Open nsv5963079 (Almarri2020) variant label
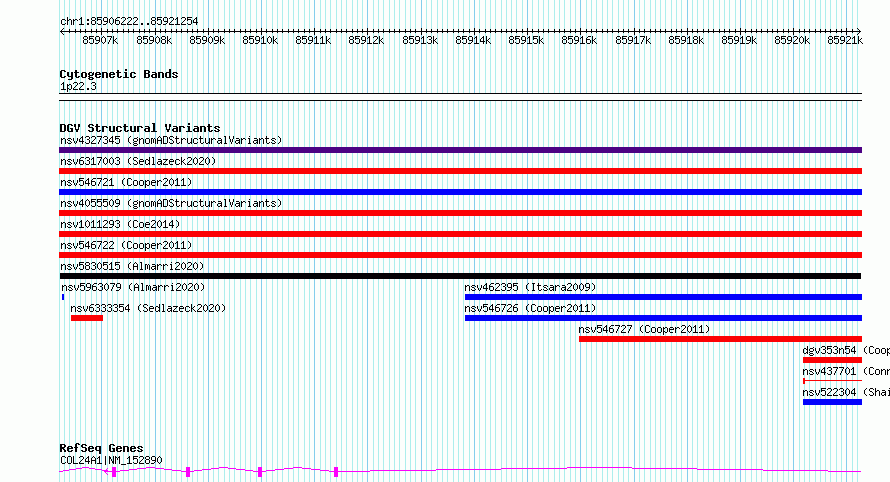Screen dimensions: 890x482 [133, 287]
